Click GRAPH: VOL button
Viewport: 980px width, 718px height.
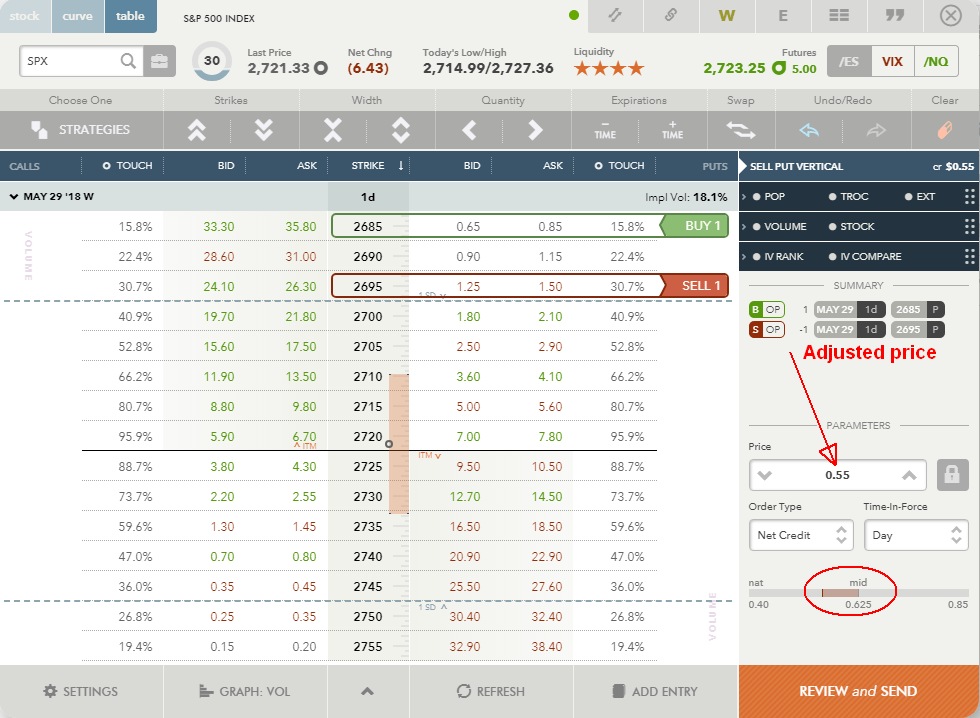[245, 691]
